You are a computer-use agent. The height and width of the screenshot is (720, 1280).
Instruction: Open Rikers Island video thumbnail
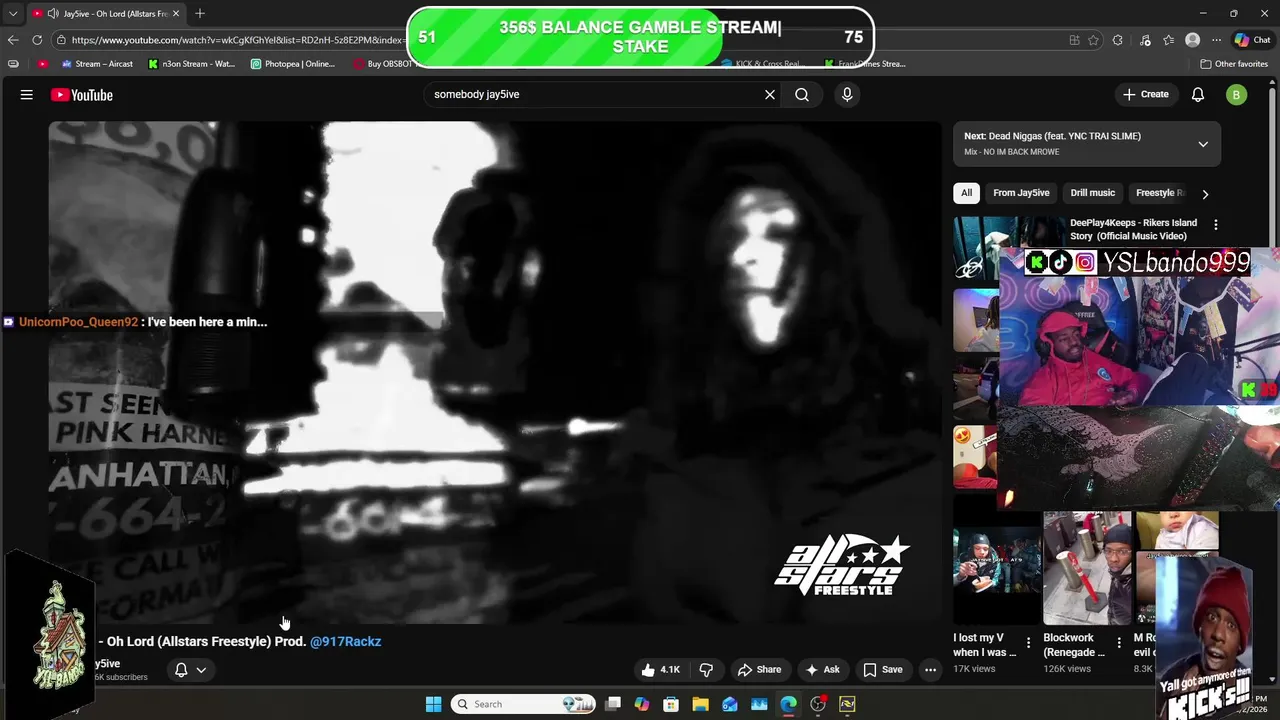pos(1009,247)
